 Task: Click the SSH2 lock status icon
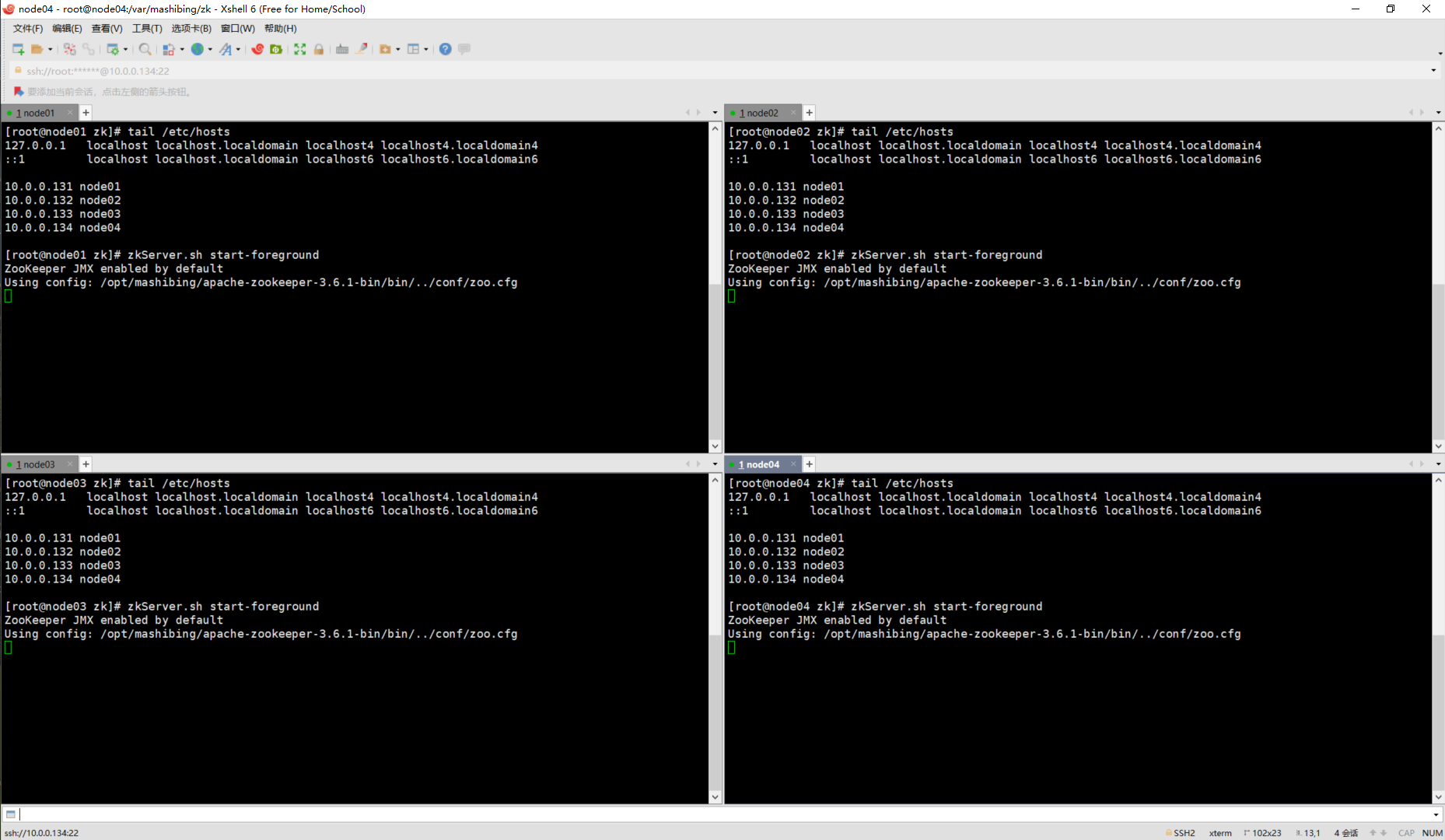(x=1168, y=833)
